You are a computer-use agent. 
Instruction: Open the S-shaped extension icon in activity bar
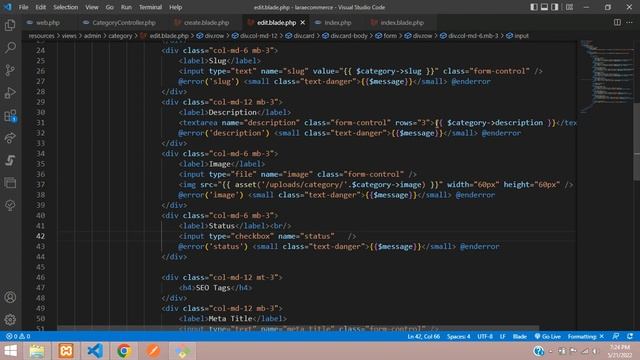[x=10, y=160]
